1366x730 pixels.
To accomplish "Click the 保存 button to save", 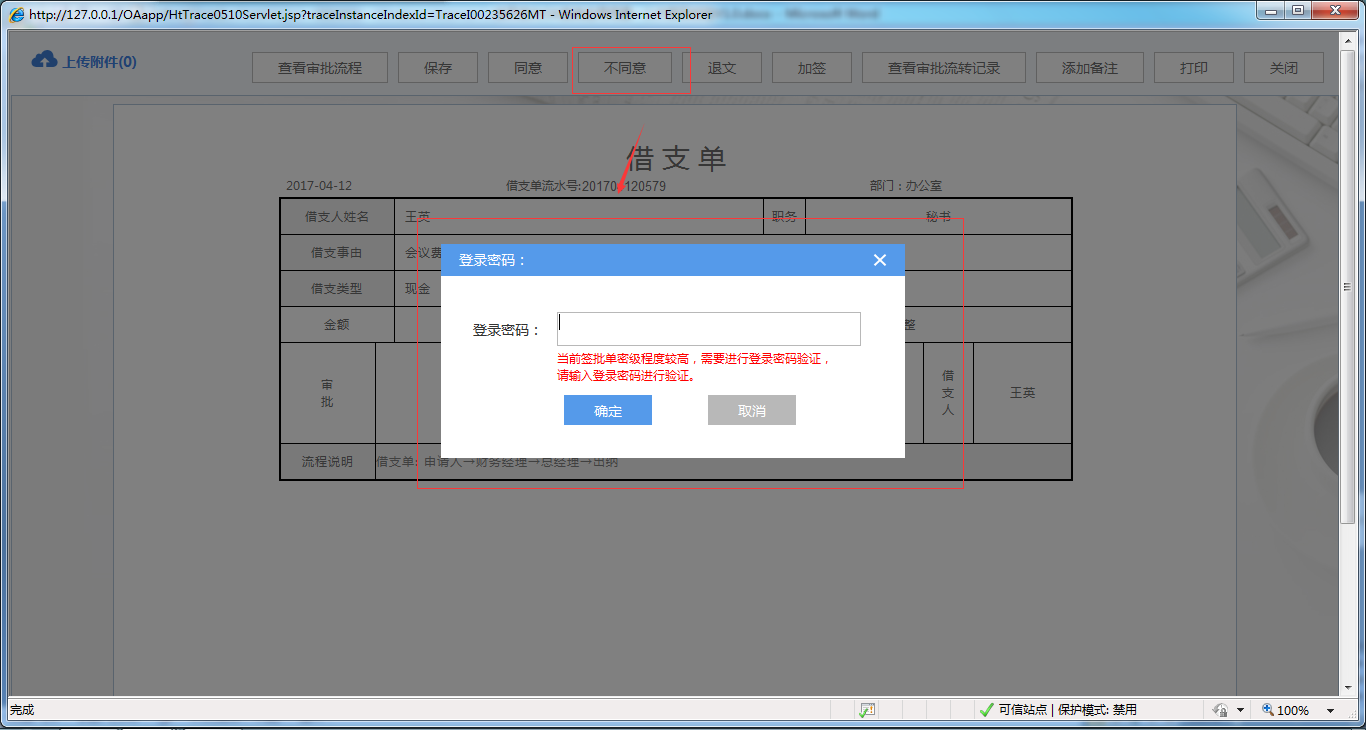I will (438, 67).
